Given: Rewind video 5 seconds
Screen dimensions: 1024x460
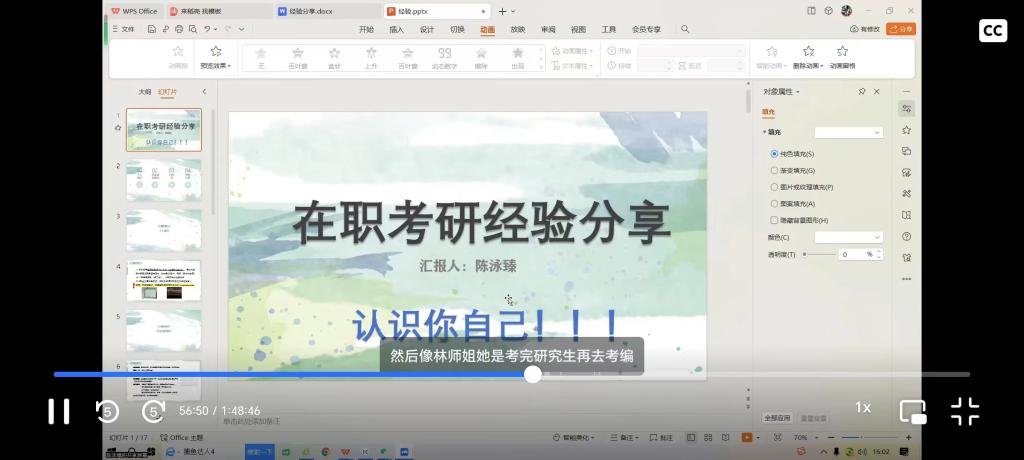Looking at the screenshot, I should coord(107,411).
